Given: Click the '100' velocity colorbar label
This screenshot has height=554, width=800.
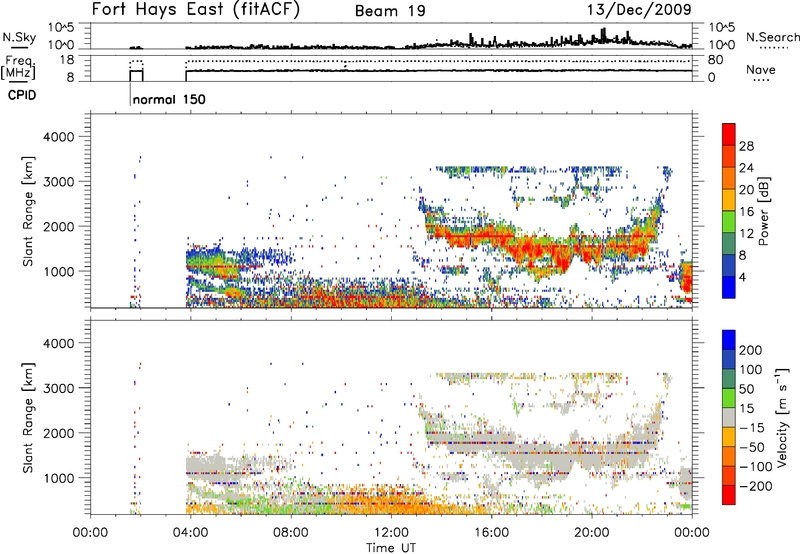Looking at the screenshot, I should [751, 369].
